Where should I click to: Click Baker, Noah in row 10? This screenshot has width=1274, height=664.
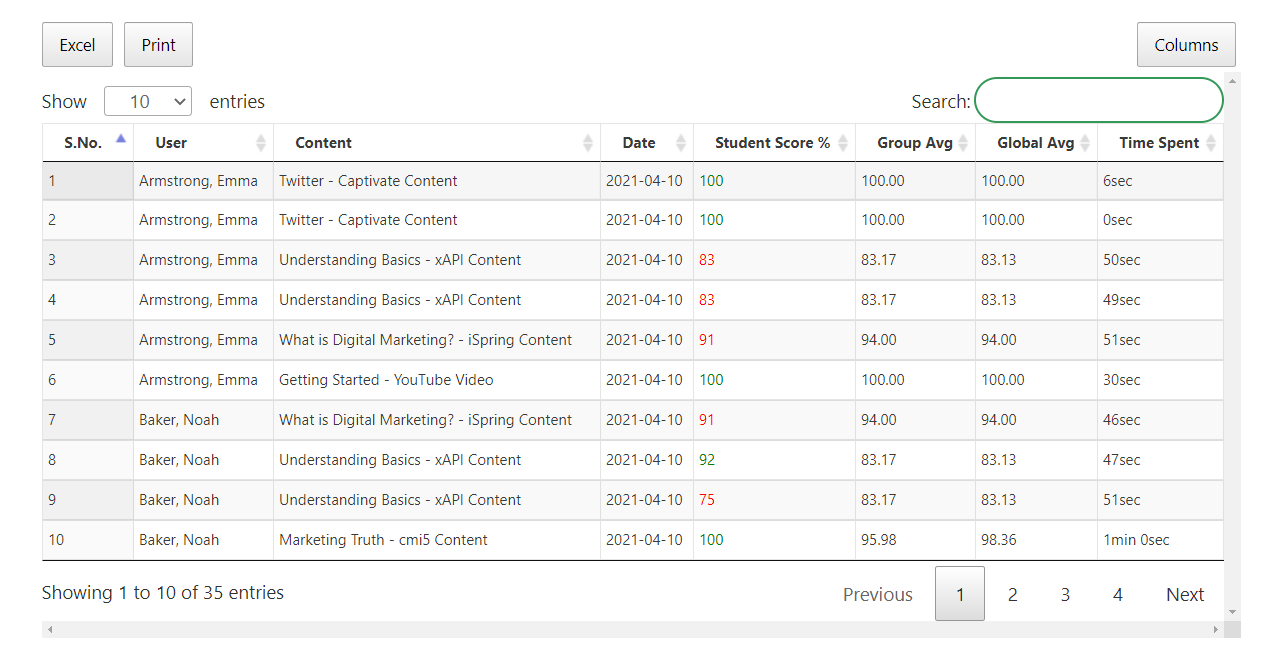pyautogui.click(x=179, y=540)
